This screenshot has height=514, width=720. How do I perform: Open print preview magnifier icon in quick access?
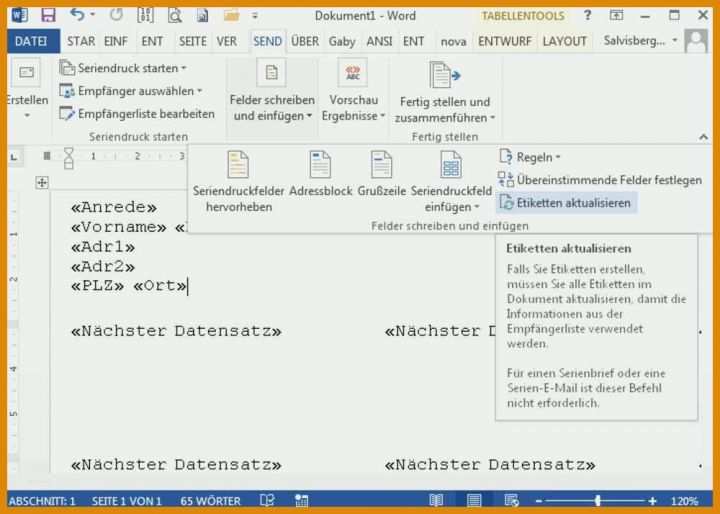click(x=174, y=16)
